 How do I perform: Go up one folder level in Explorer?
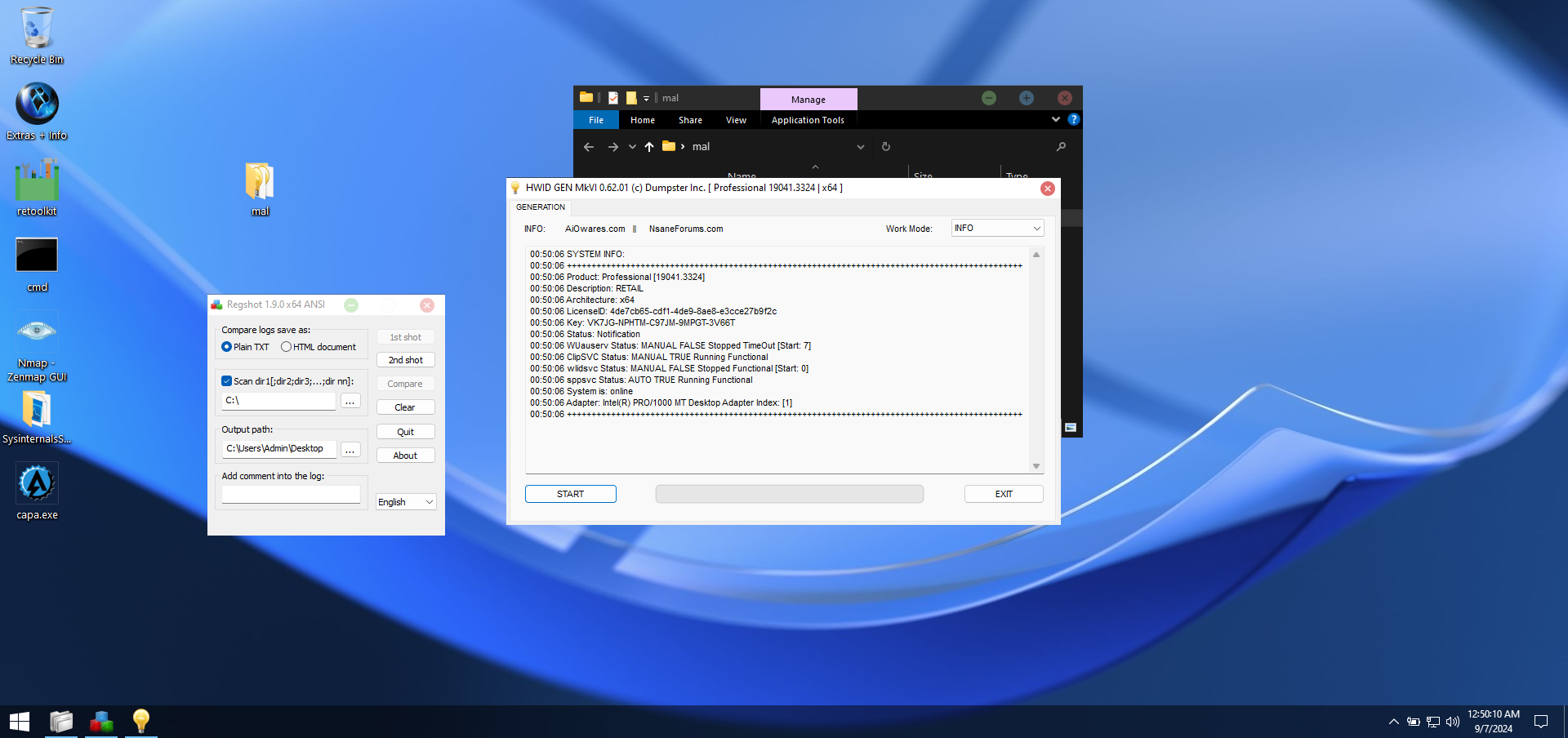click(x=649, y=147)
